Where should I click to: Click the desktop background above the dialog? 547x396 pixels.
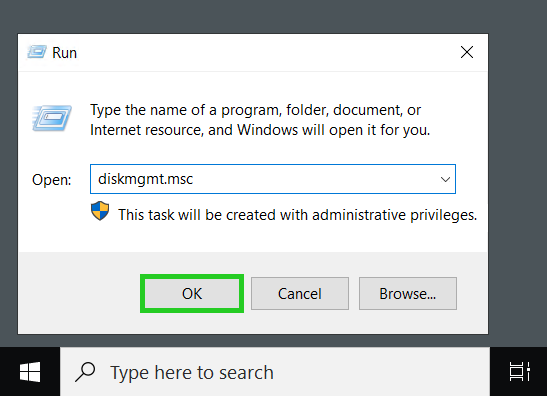pos(274,17)
